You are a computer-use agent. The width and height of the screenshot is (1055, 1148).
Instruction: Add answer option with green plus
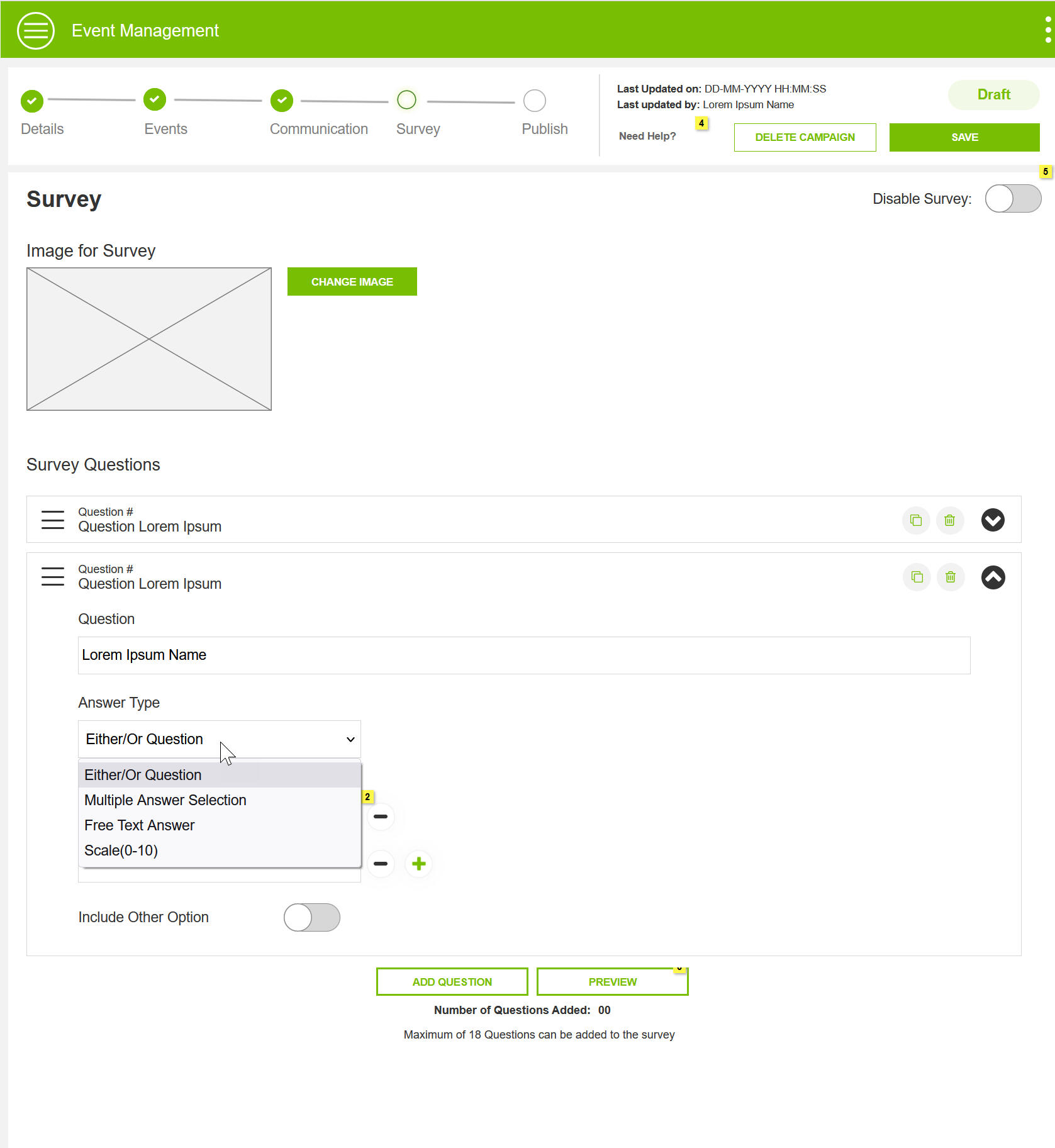click(x=419, y=864)
